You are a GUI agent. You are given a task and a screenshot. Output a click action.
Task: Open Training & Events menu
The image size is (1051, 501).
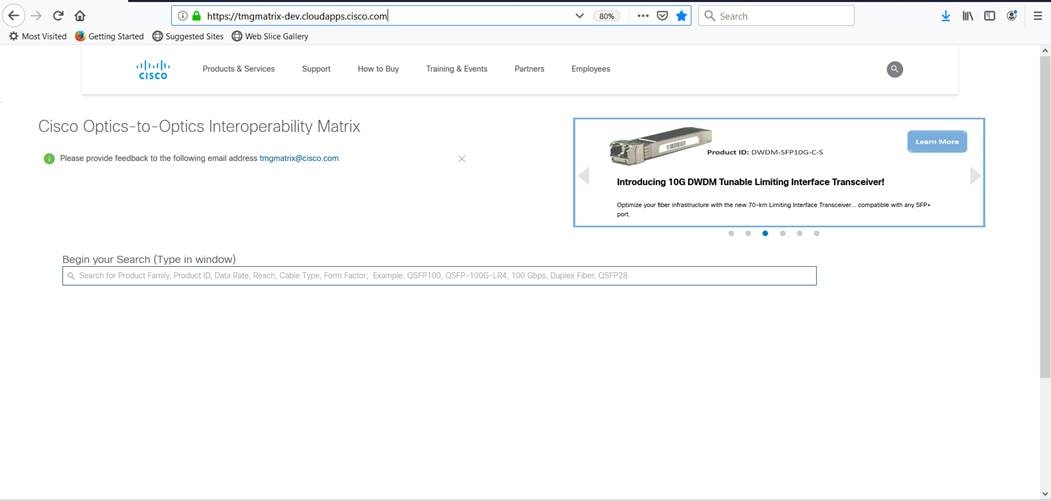(x=456, y=69)
